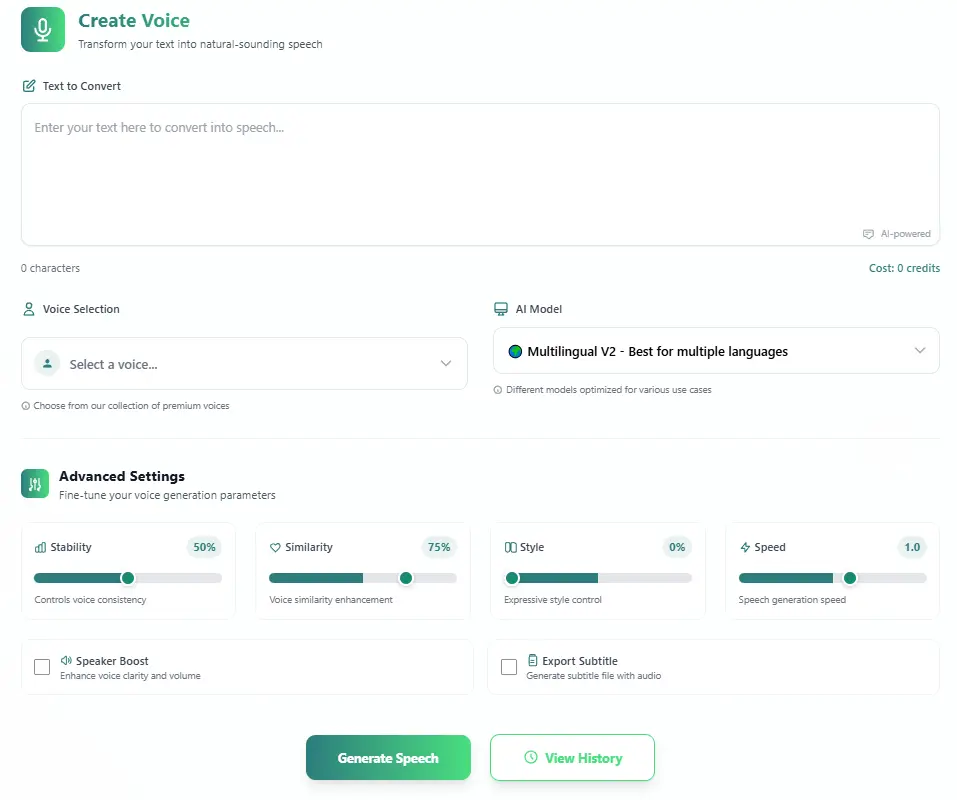Click the Similarity slider thumb
The image size is (957, 800).
[x=406, y=578]
